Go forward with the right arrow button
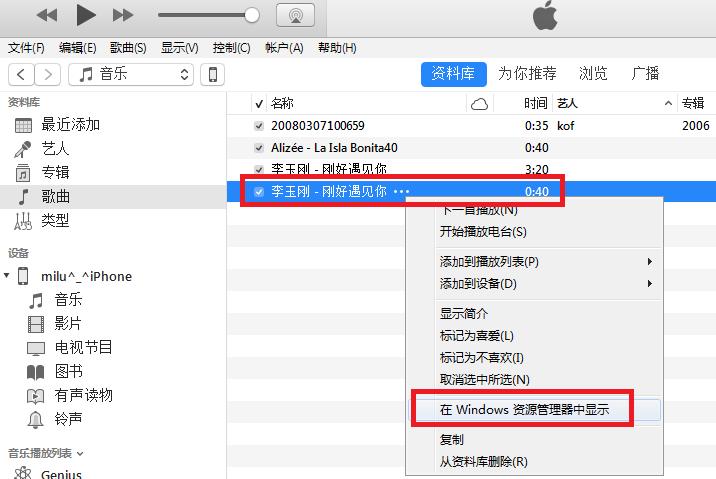Screen dimensions: 716x479 point(47,74)
